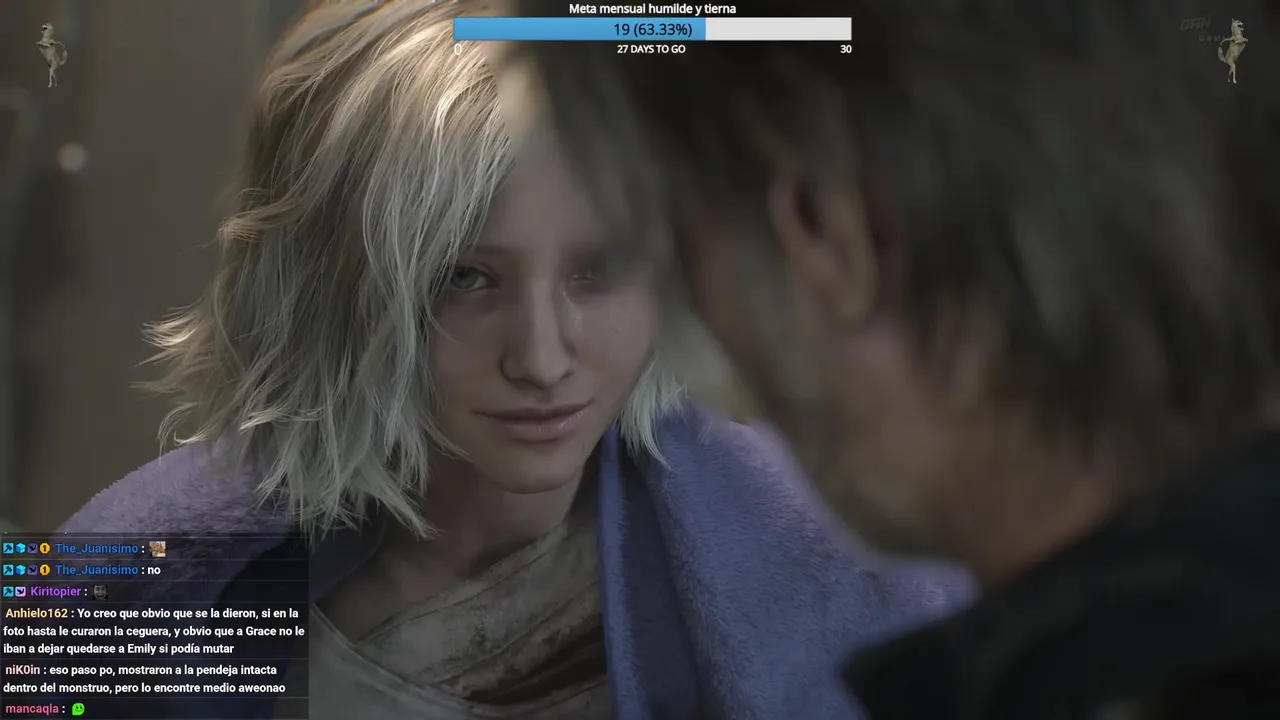Click the emote sent by The_Juanisimo
The height and width of the screenshot is (720, 1280).
tap(157, 548)
